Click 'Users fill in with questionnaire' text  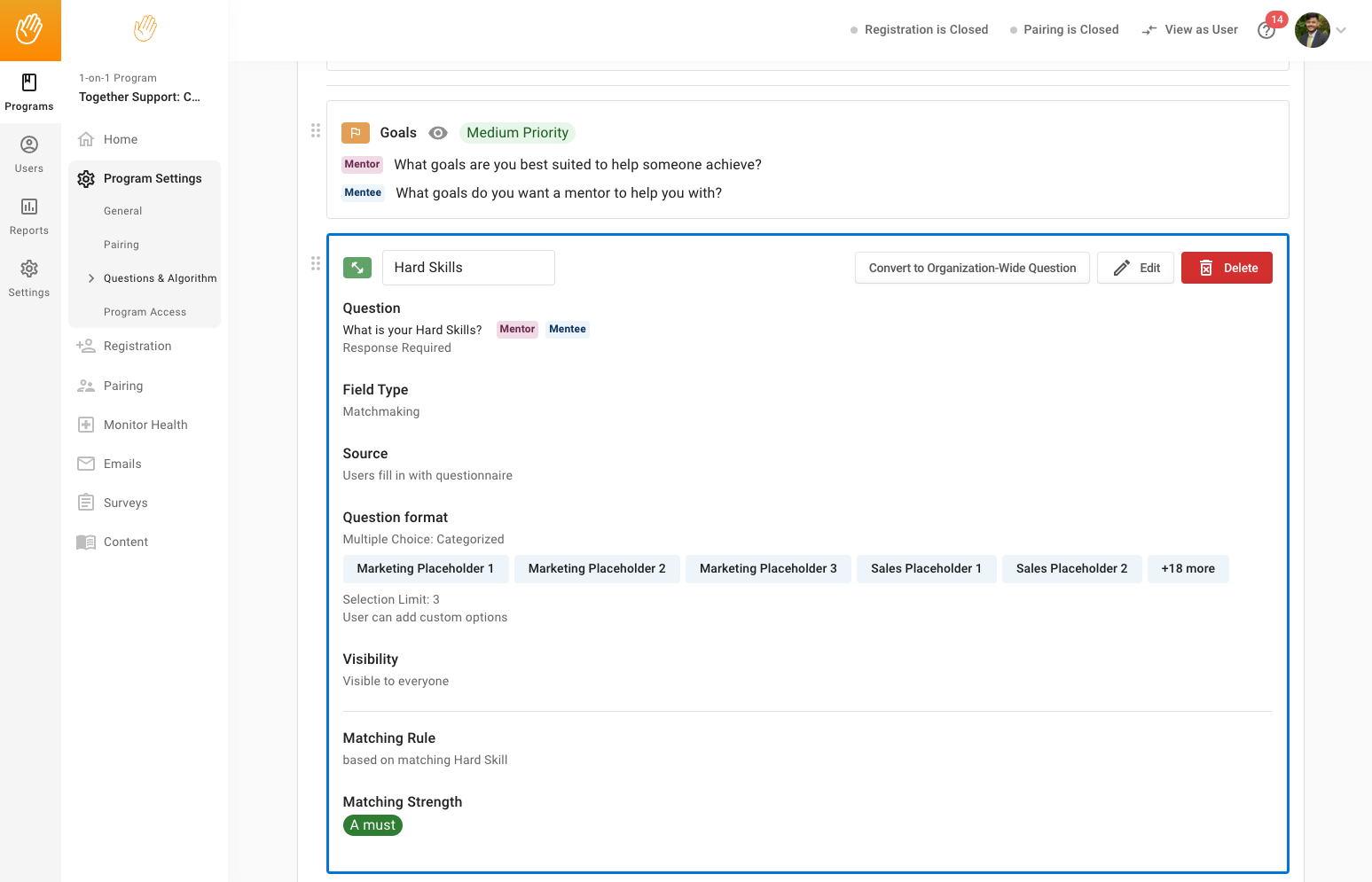427,475
